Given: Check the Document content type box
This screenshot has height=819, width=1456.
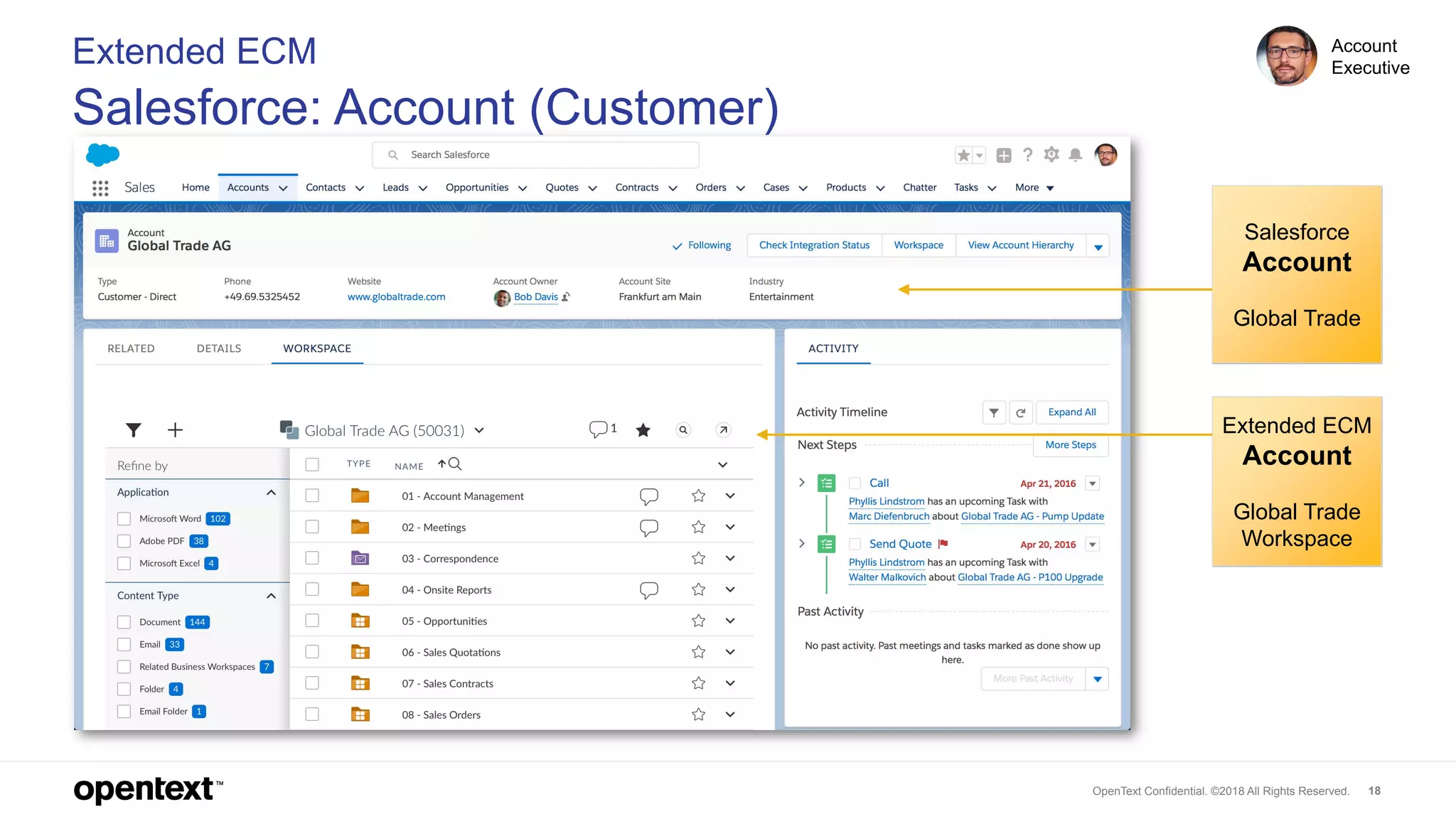Looking at the screenshot, I should coord(124,622).
